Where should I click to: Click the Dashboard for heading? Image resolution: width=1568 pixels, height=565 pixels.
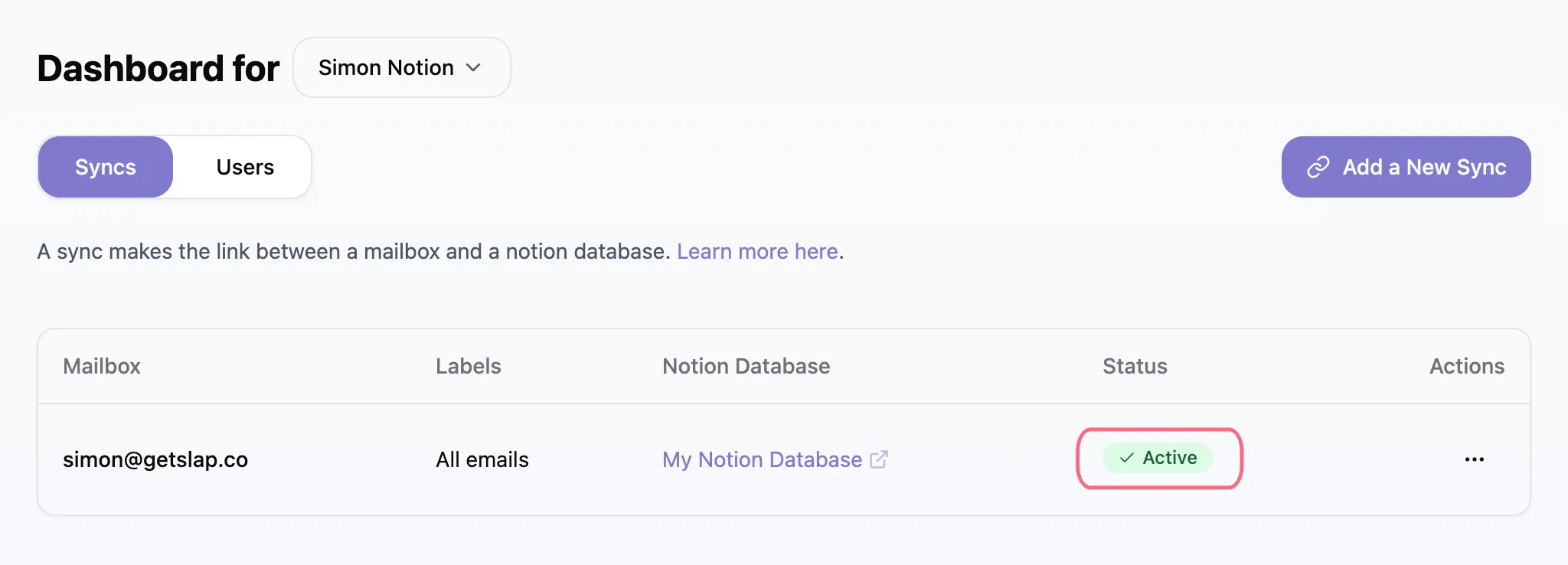tap(158, 68)
